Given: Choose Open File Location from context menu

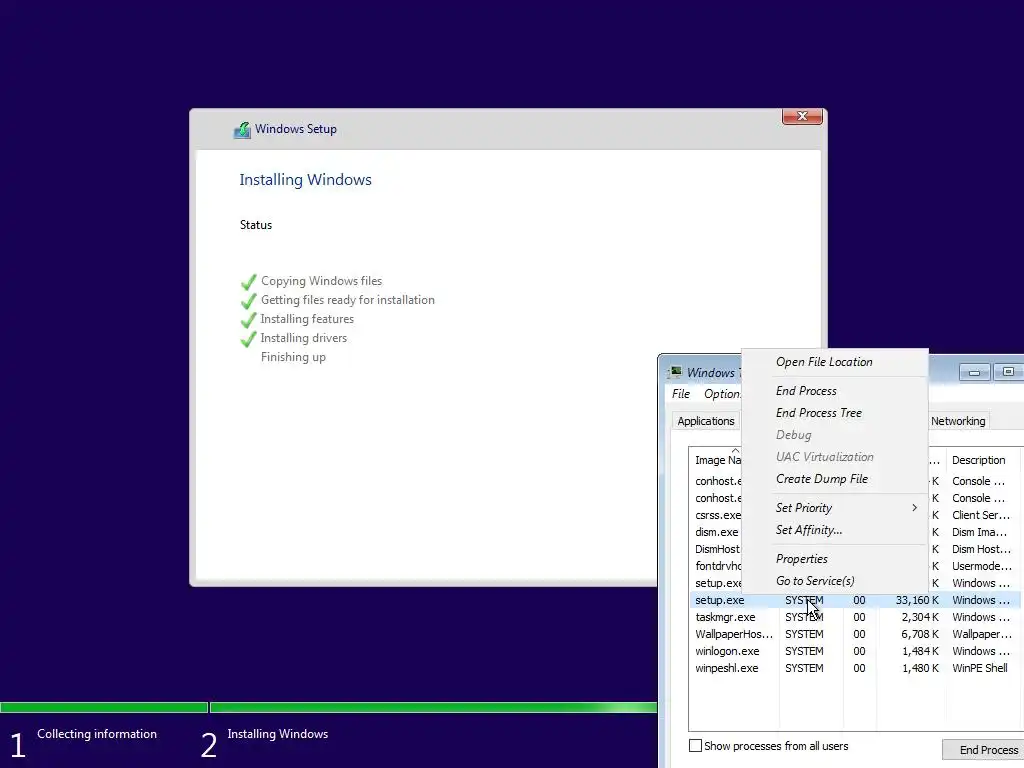Looking at the screenshot, I should pyautogui.click(x=824, y=362).
